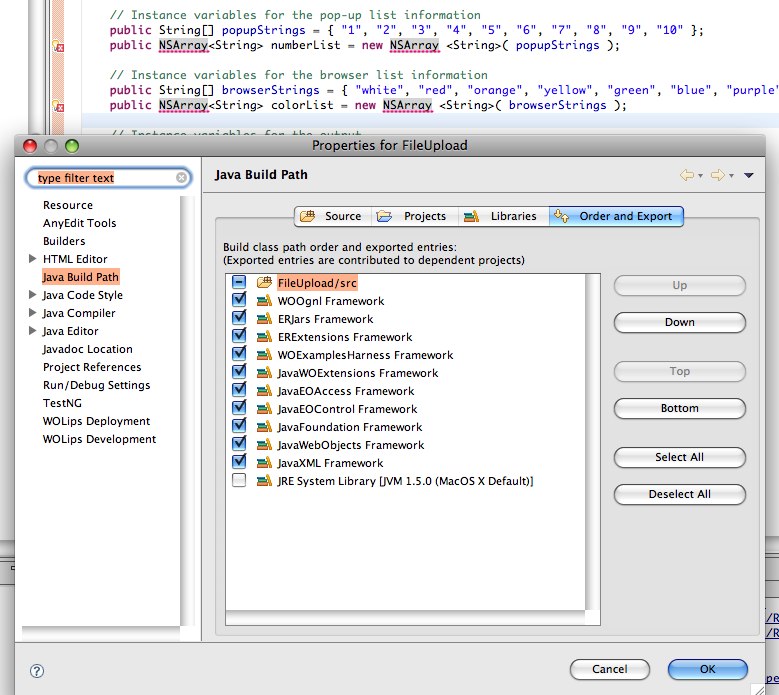
Task: Switch to the Source tab
Action: pos(333,216)
